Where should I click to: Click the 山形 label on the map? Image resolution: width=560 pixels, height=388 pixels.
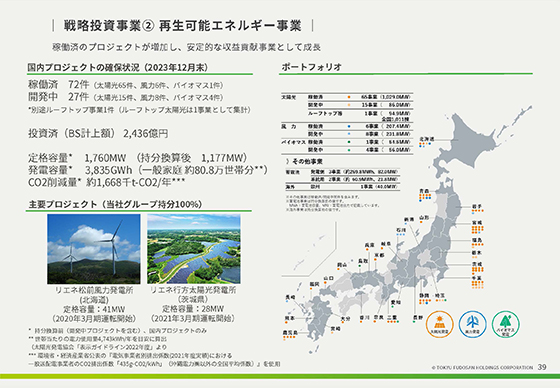click(424, 217)
